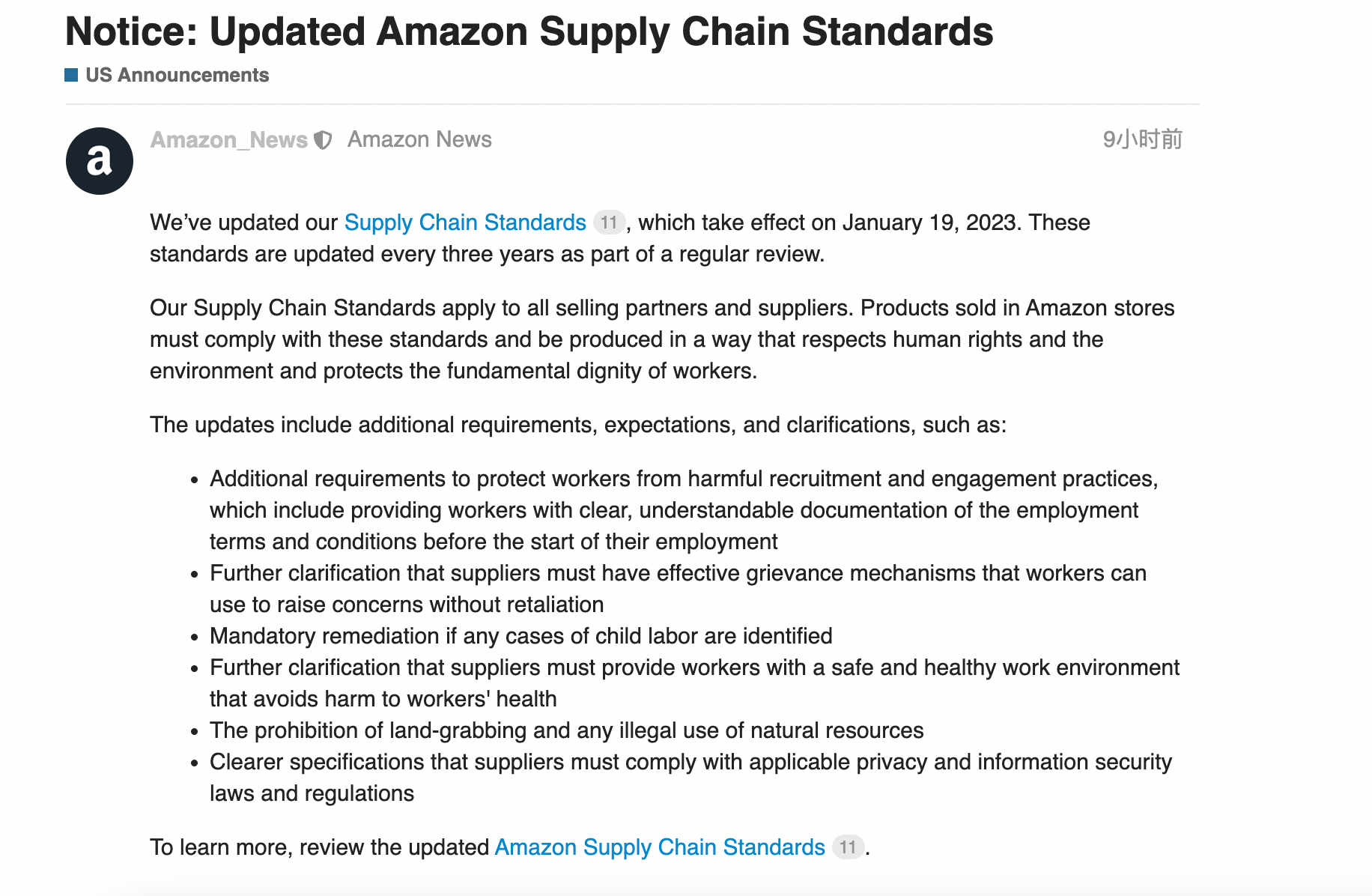
Task: Click the Amazon News display name
Action: click(x=419, y=139)
